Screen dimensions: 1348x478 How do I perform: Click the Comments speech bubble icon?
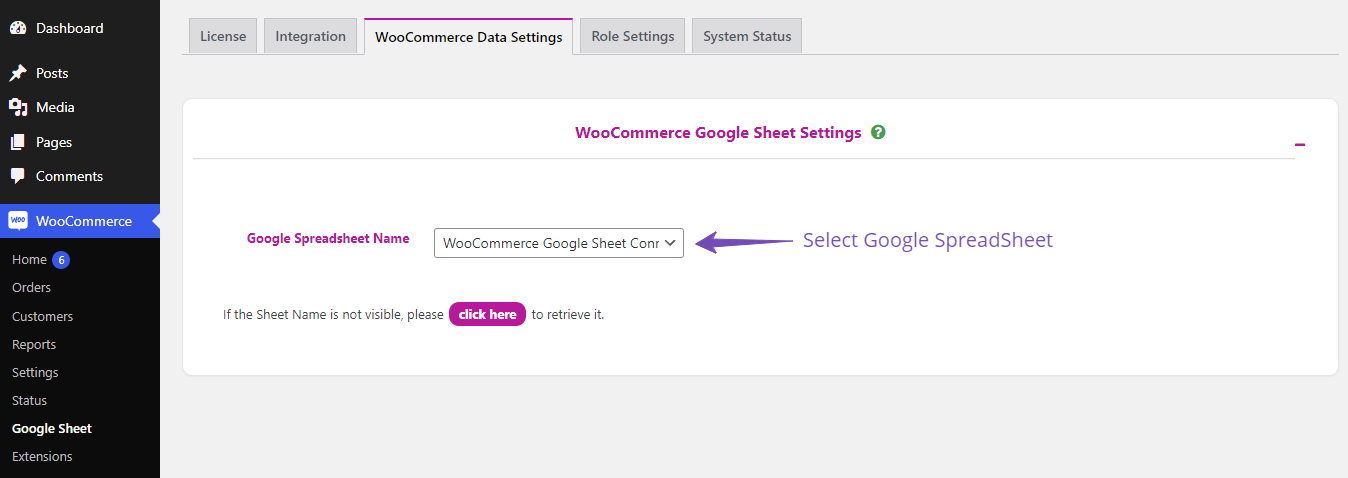point(18,176)
